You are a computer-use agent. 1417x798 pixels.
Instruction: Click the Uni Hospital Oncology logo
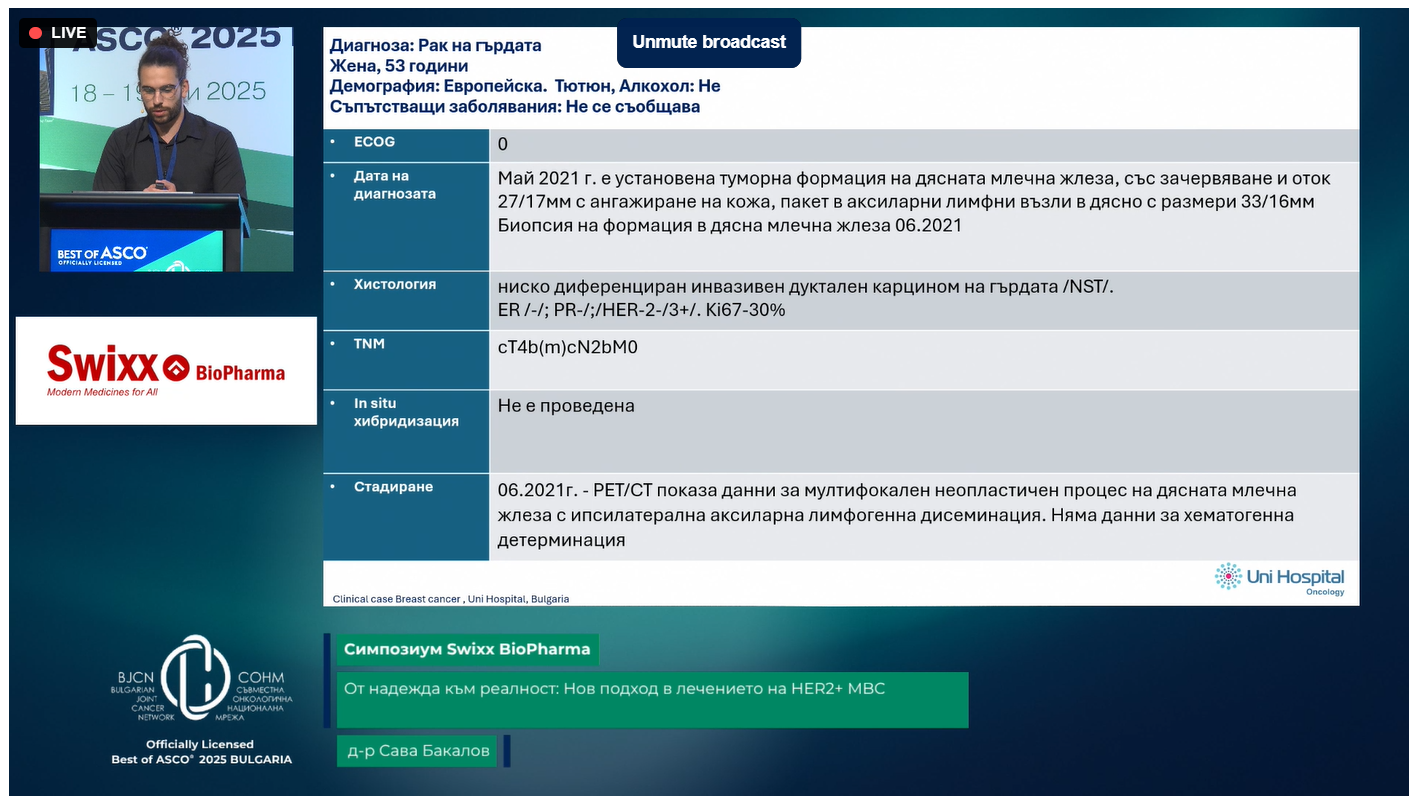pos(1279,579)
